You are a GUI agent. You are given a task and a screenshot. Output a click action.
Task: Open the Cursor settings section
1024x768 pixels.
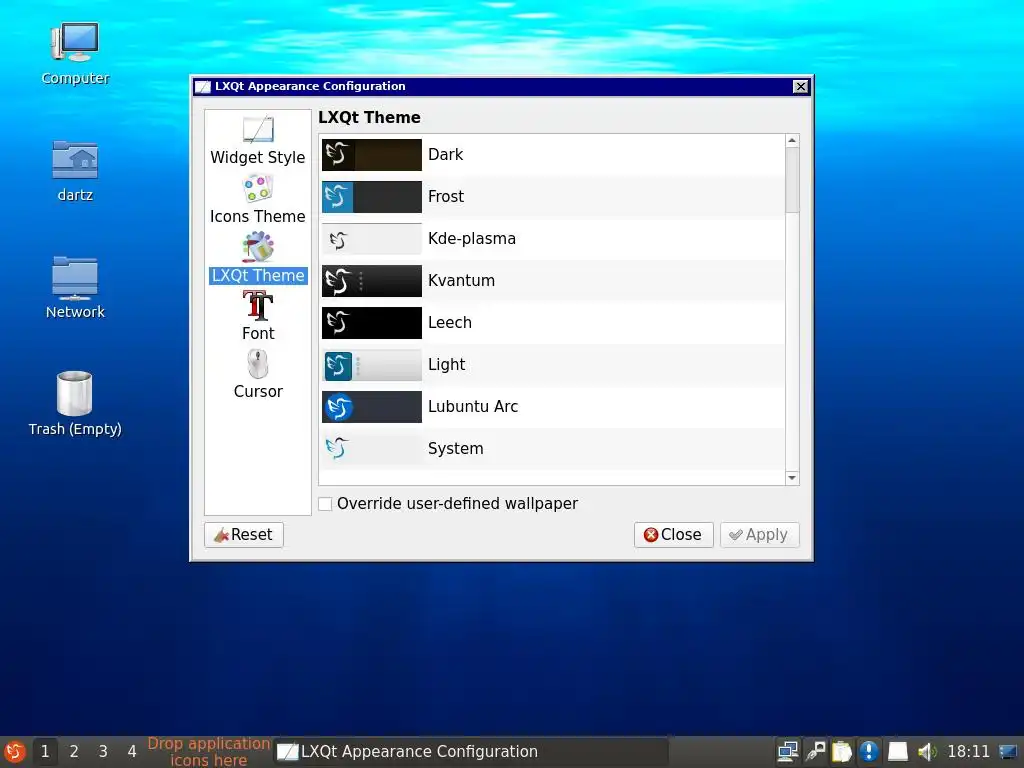(258, 375)
